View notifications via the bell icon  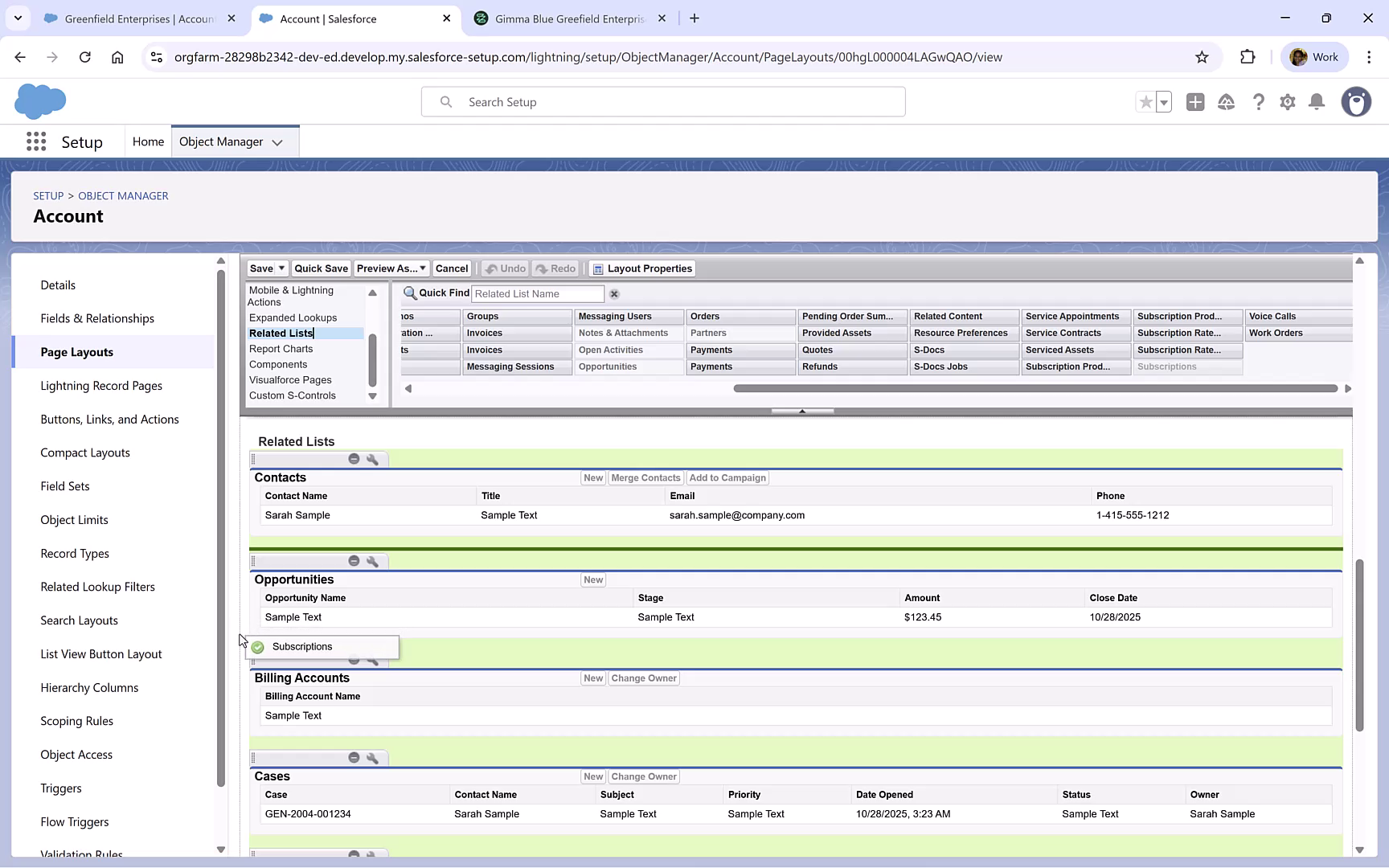tap(1317, 102)
